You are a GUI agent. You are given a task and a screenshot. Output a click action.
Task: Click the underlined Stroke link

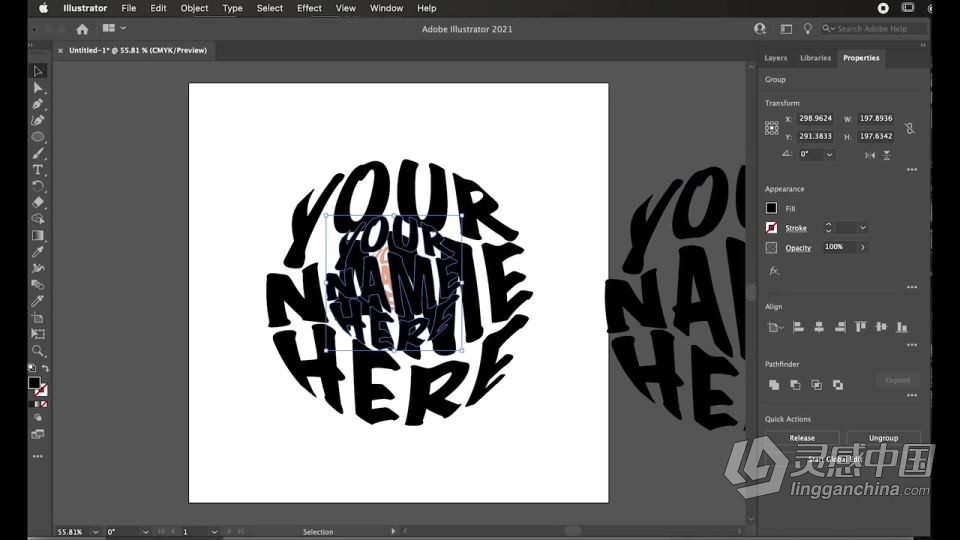pyautogui.click(x=796, y=228)
